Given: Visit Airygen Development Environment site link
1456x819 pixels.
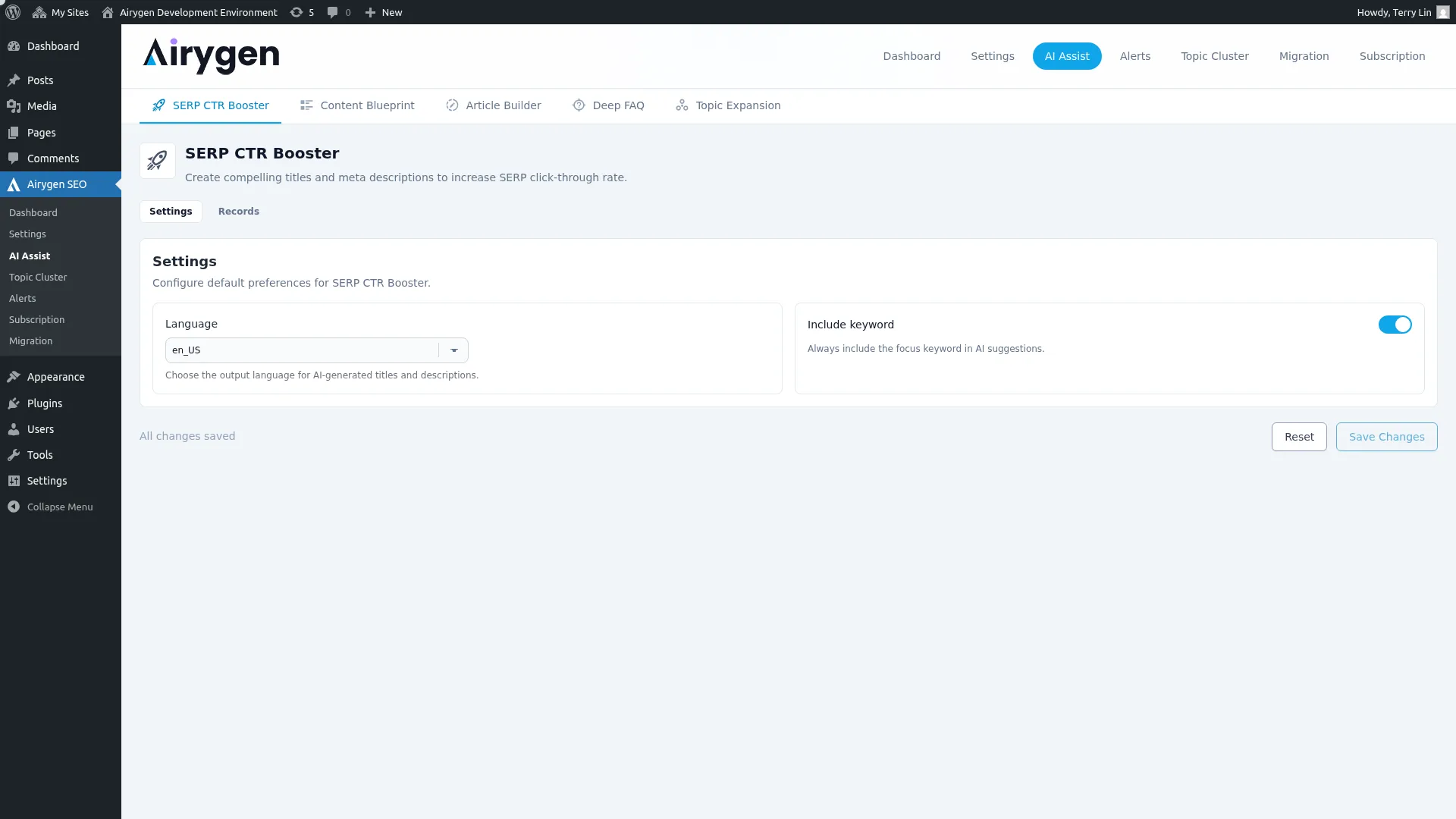Looking at the screenshot, I should [190, 12].
